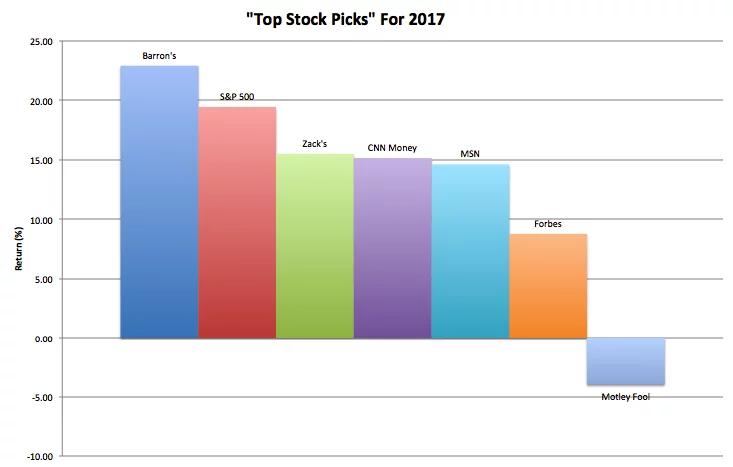Click the "Top Stock Picks" For 2017 chart title
Screen dimensions: 733x467
[366, 17]
